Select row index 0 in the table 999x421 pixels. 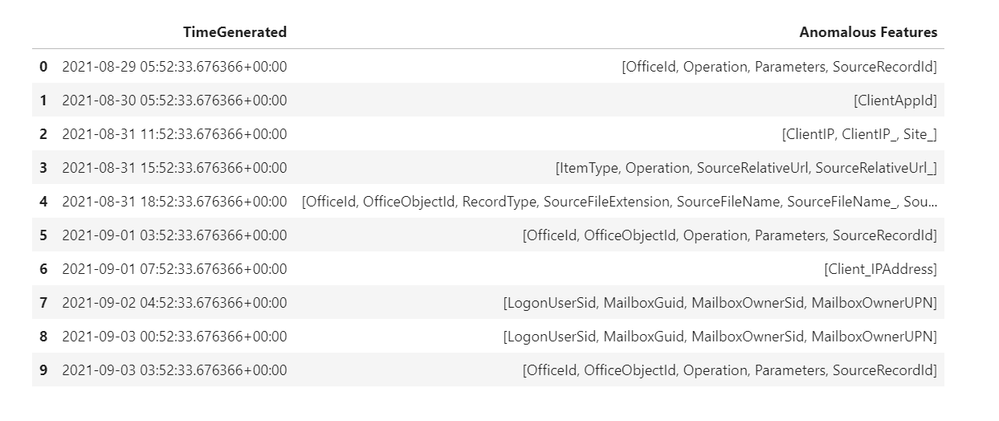(x=43, y=67)
